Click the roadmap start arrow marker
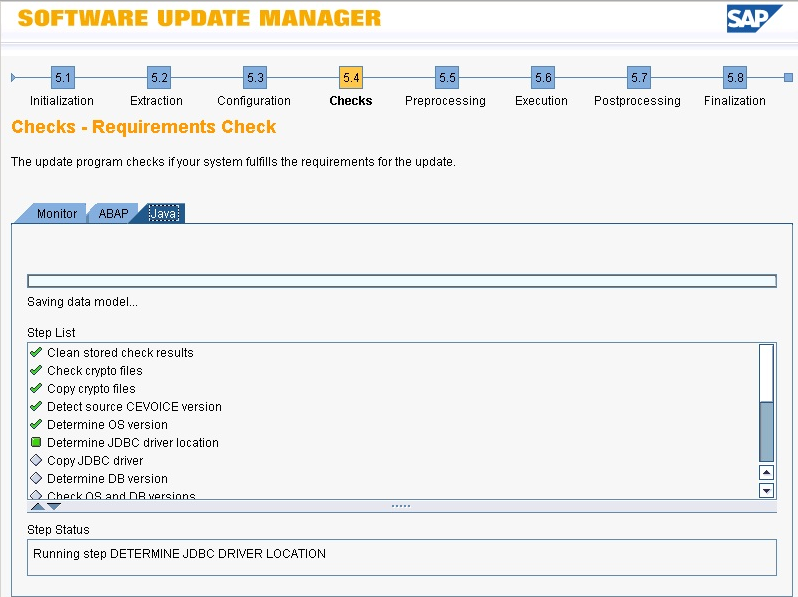Viewport: 798px width, 597px height. [13, 78]
